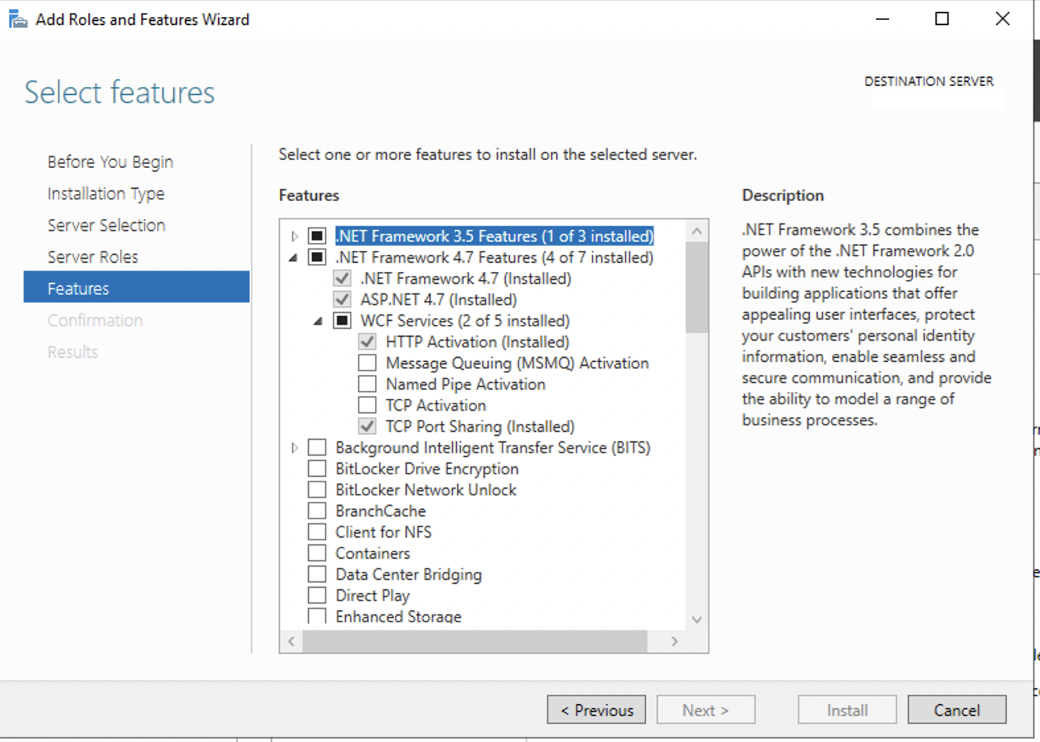
Task: Select 'TCP Port Sharing (Installed)' row text
Action: (x=480, y=426)
